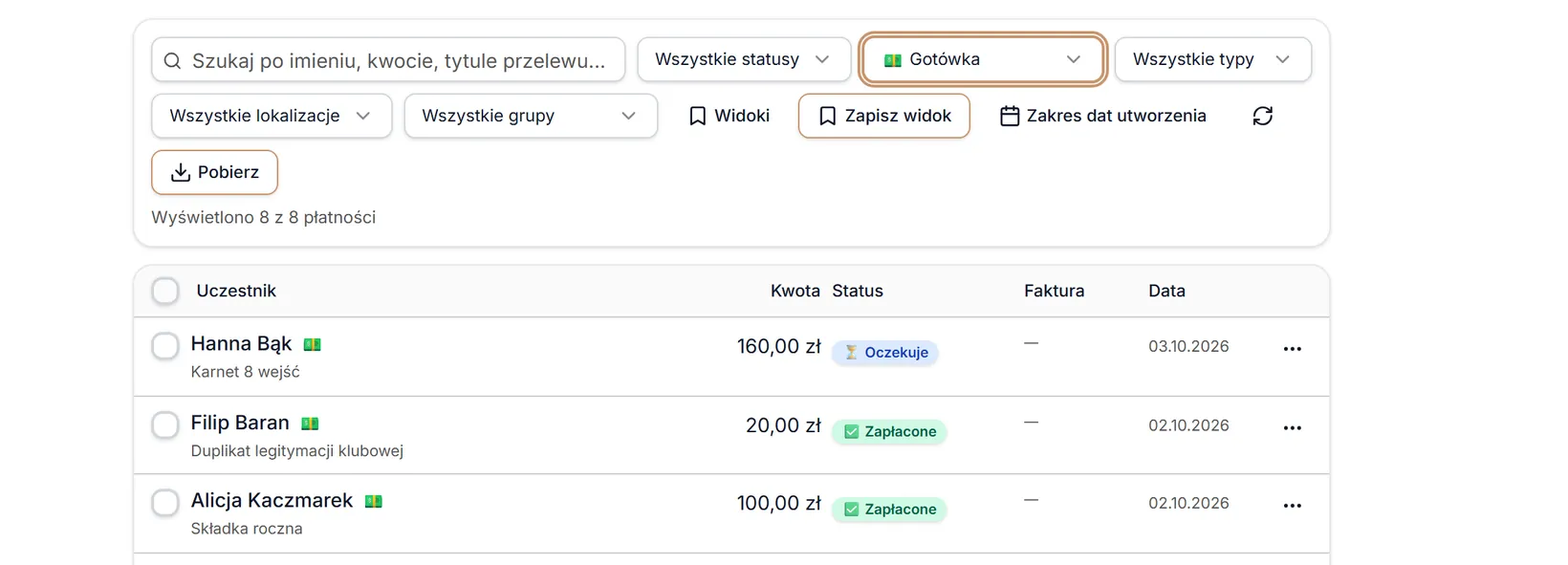
Task: Click the 20,00 zł amount
Action: [783, 425]
